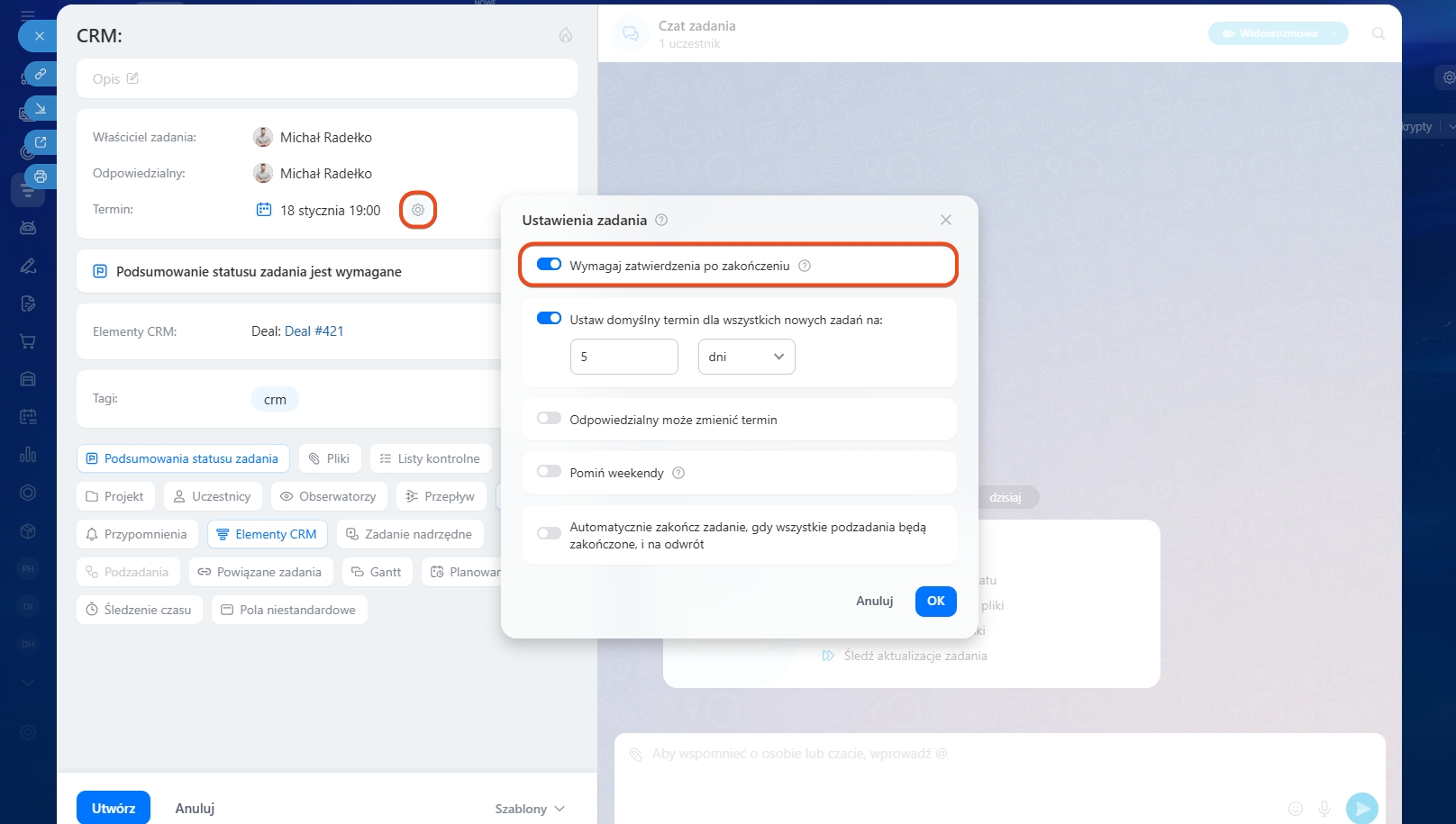1456x824 pixels.
Task: Click the robot icon in left sidebar
Action: tap(28, 228)
